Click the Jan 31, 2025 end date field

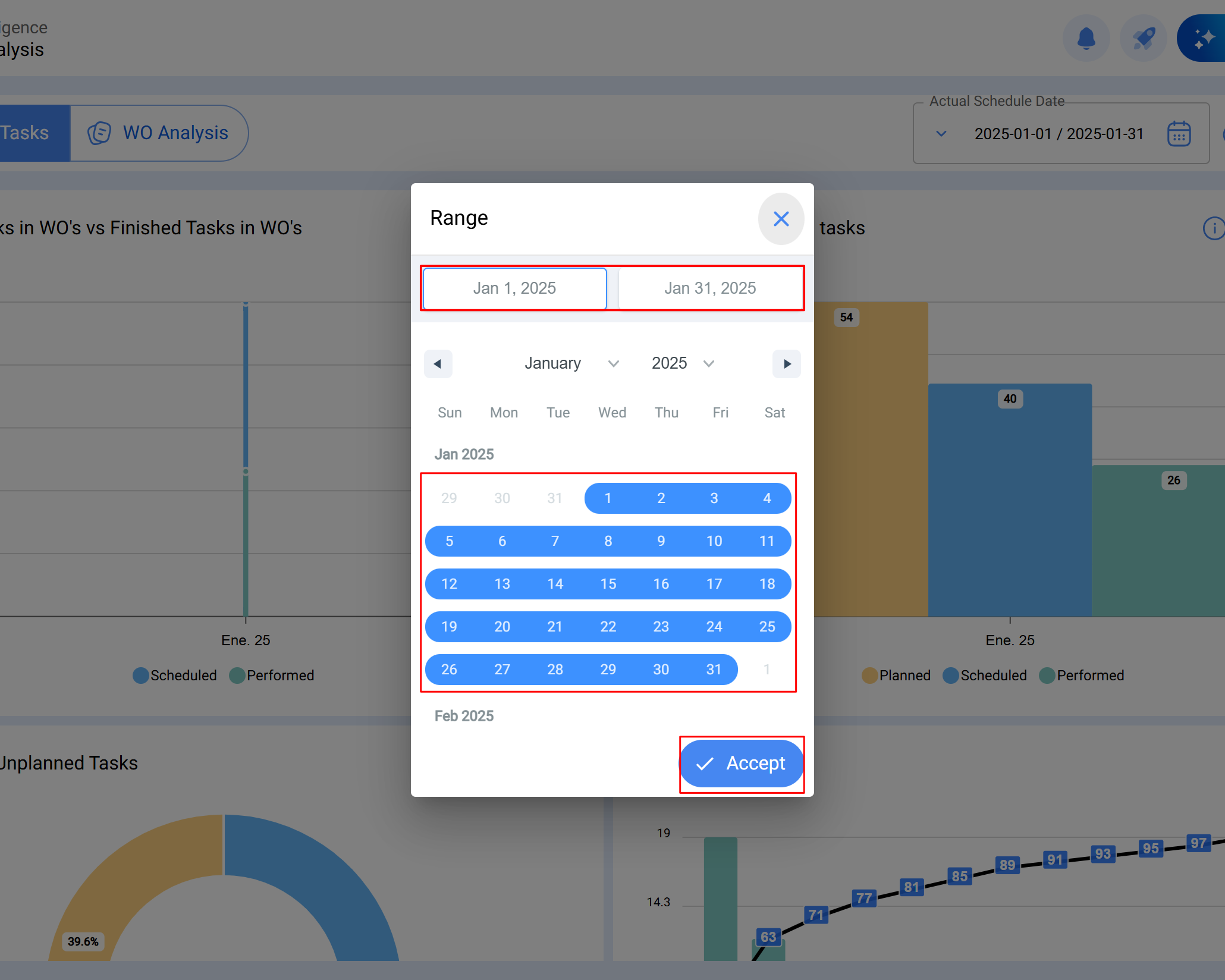(710, 288)
